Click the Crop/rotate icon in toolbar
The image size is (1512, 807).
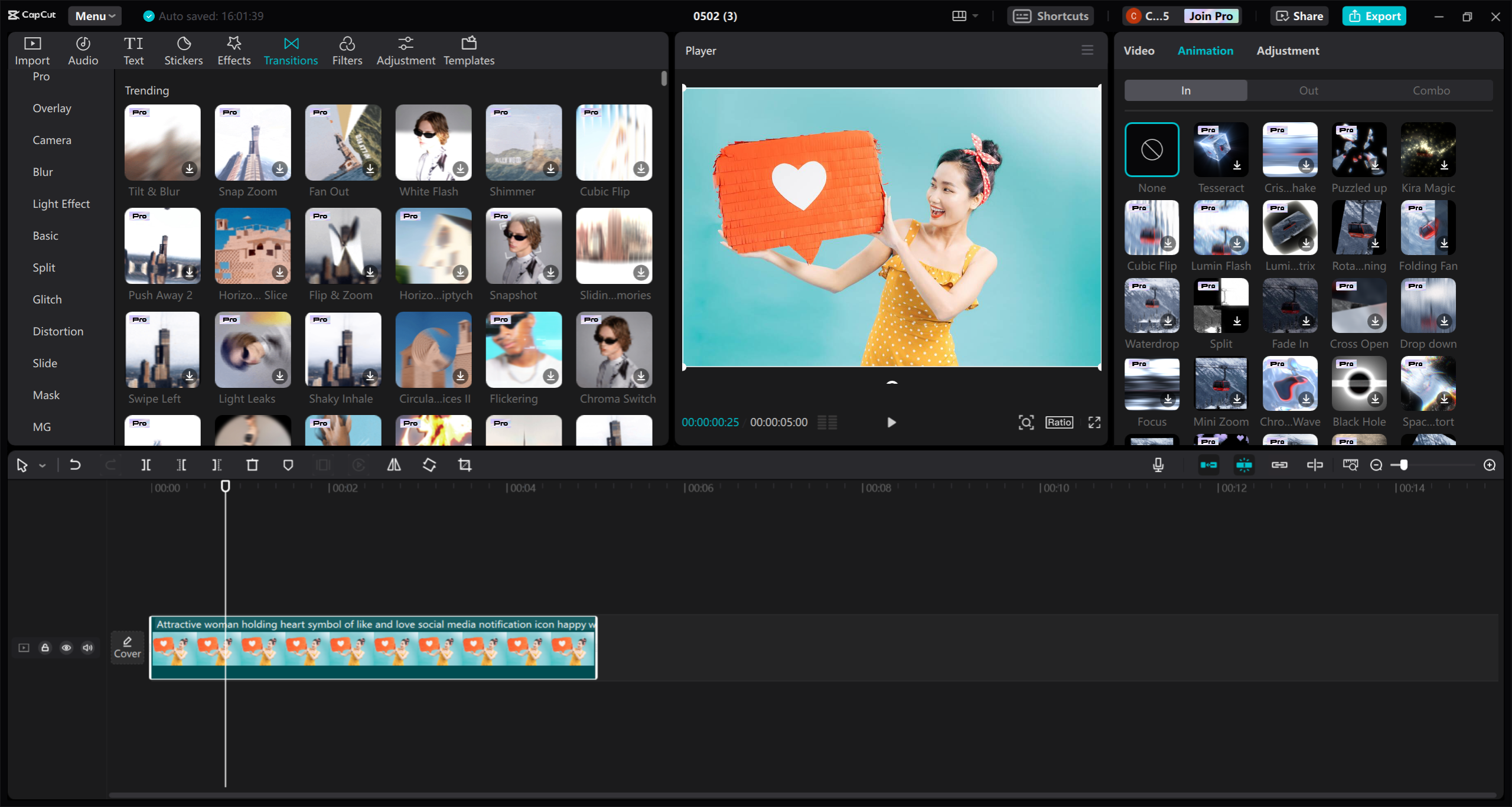click(x=463, y=464)
